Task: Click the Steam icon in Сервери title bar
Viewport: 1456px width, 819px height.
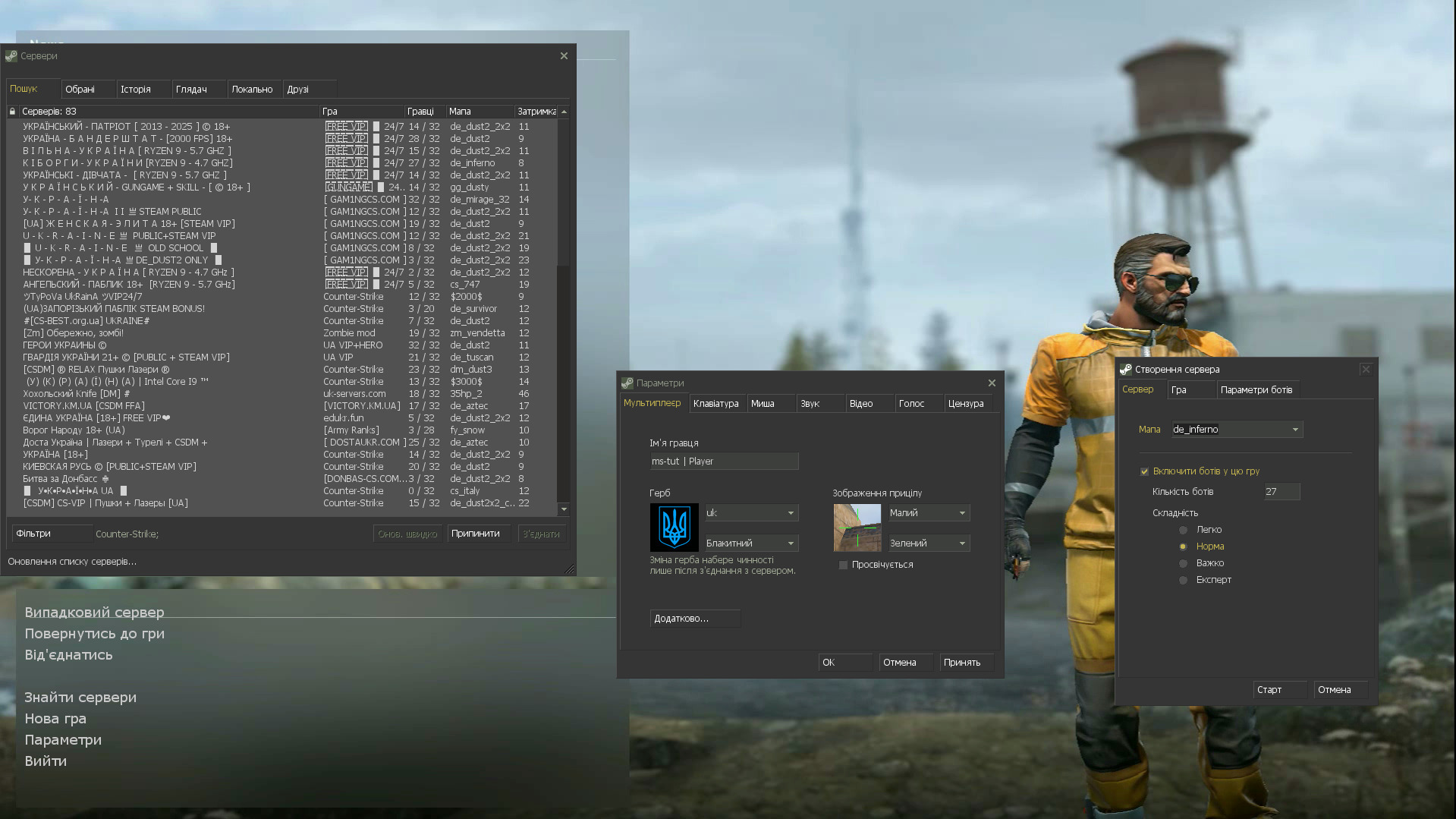Action: coord(11,56)
